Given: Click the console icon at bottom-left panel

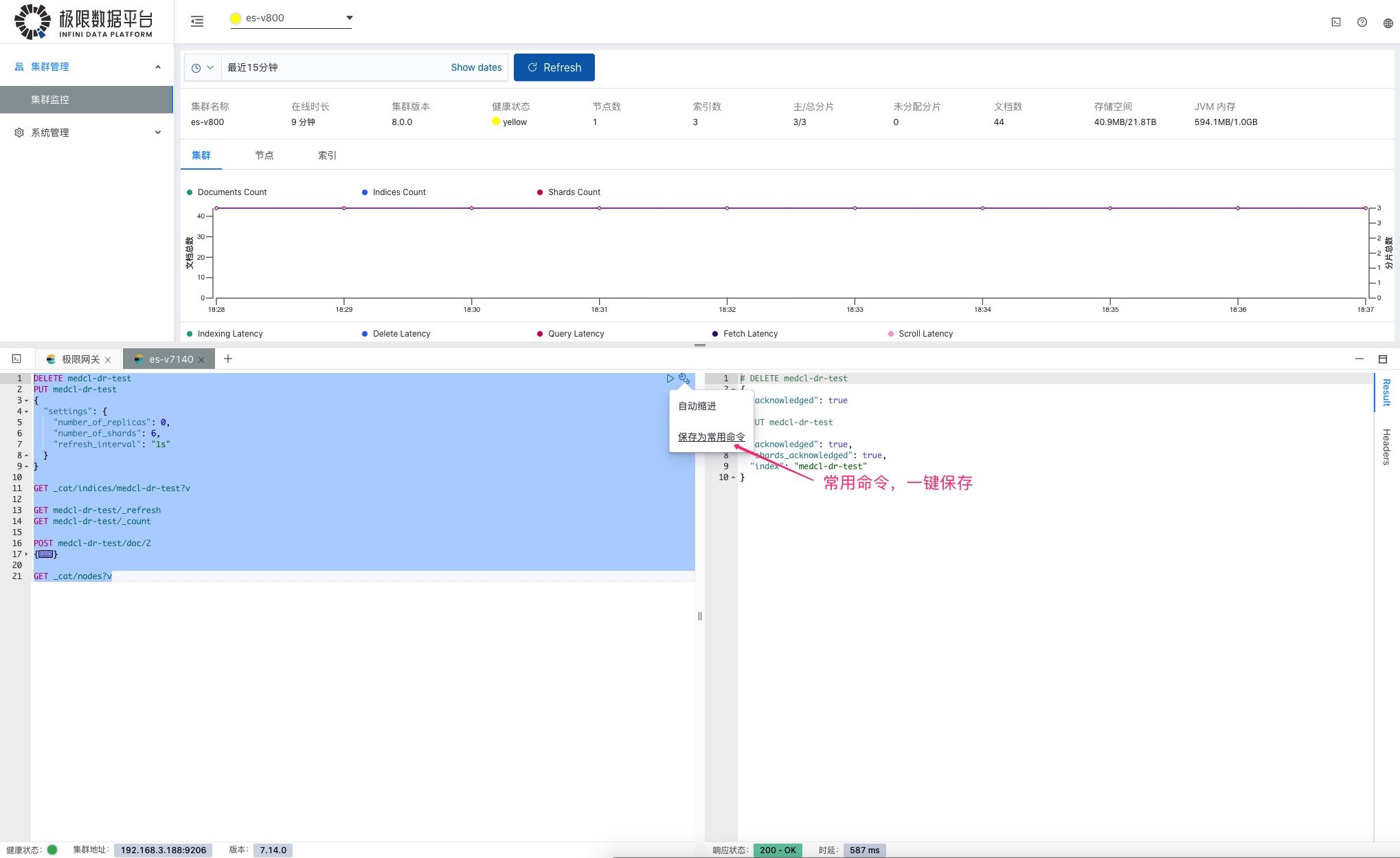Looking at the screenshot, I should tap(16, 359).
